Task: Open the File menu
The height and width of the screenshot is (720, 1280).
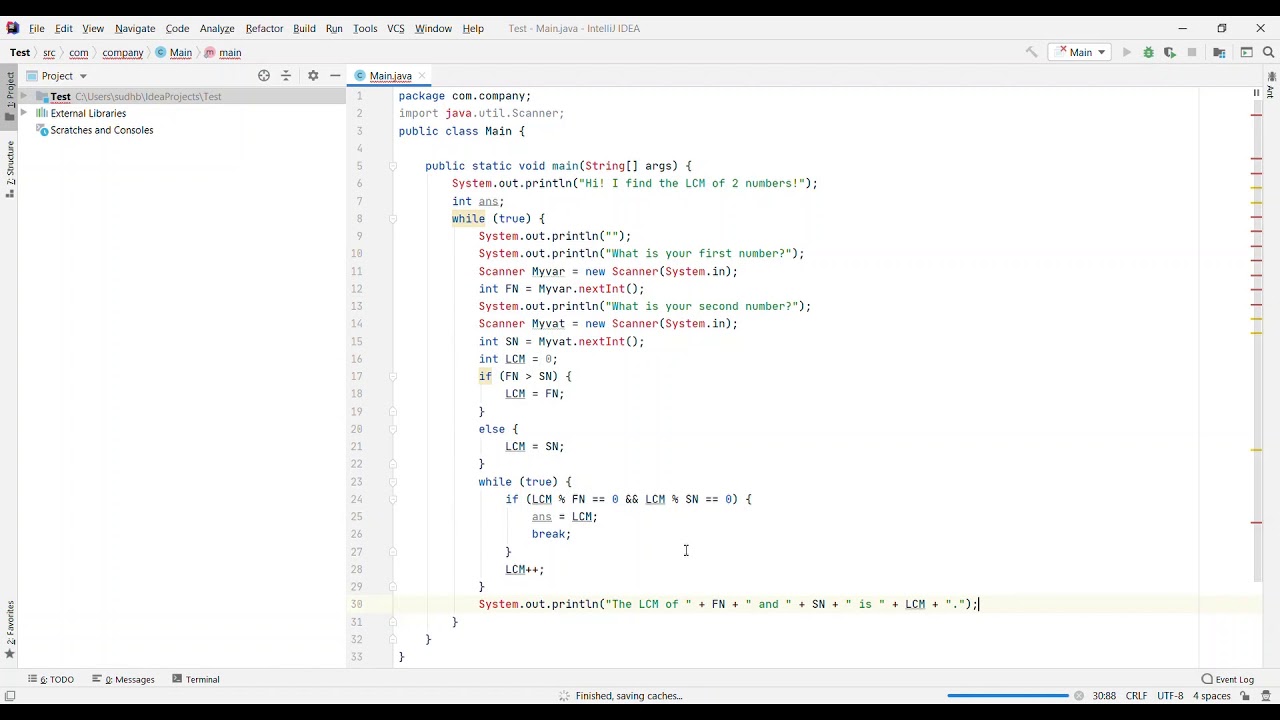Action: (37, 28)
